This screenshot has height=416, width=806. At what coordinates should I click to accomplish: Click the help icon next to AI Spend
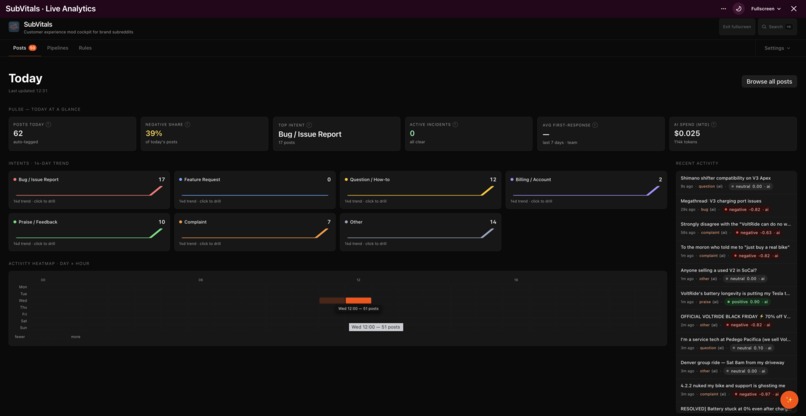tap(713, 124)
